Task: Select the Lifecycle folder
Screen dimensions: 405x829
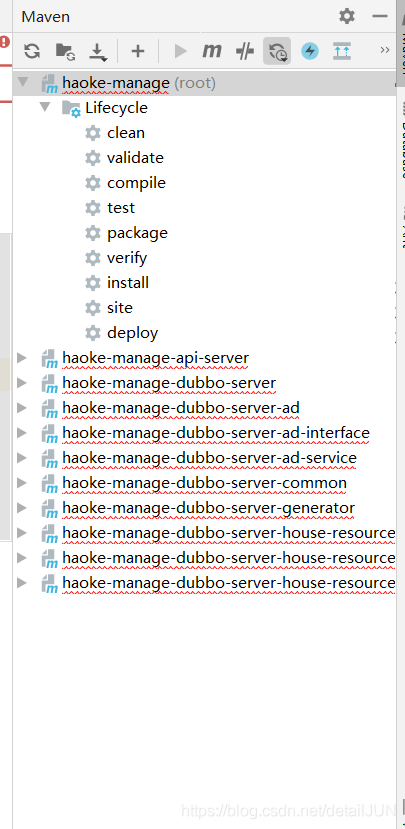Action: [x=116, y=108]
